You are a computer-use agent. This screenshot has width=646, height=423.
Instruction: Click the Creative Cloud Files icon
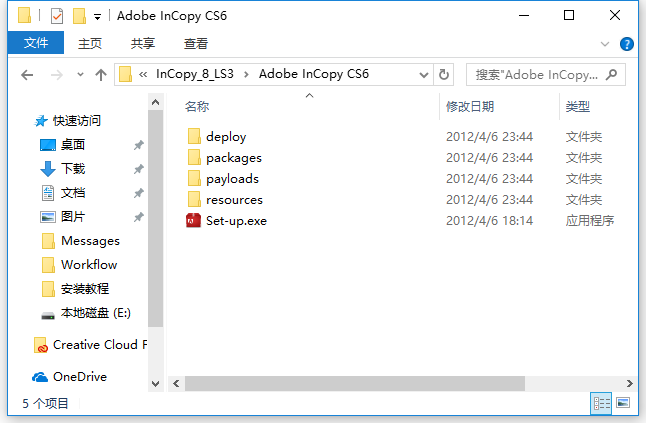tap(40, 345)
